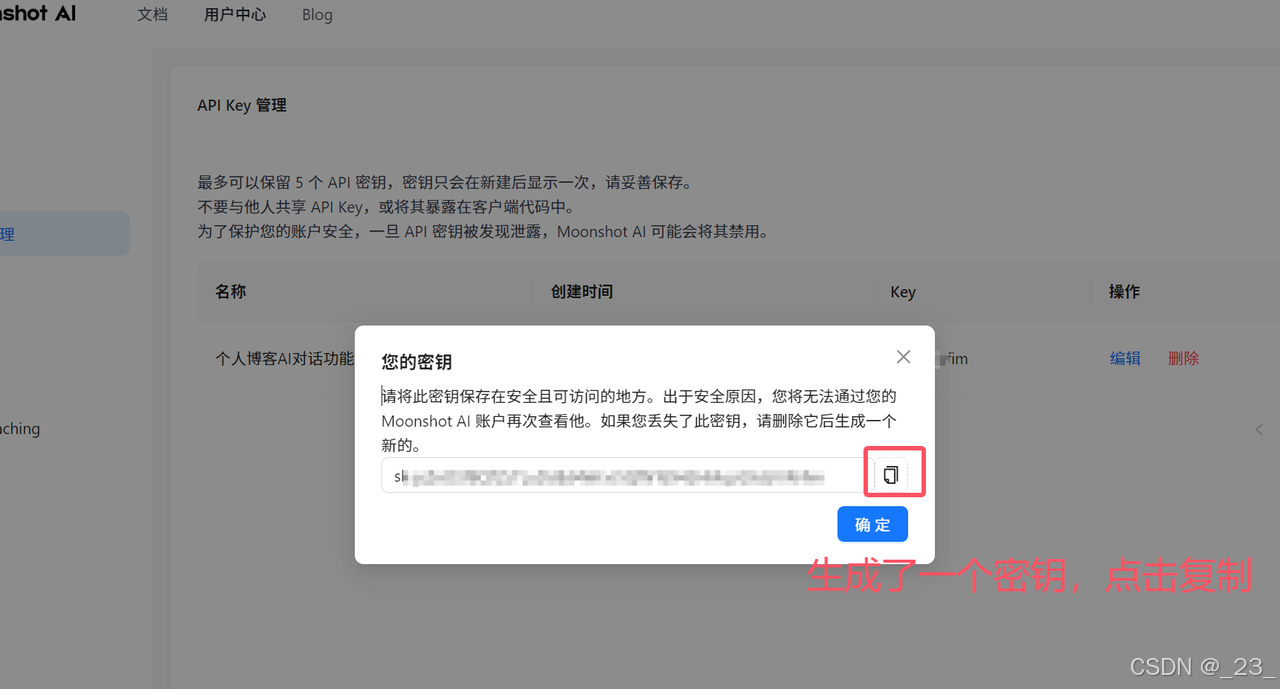This screenshot has height=689, width=1280.
Task: Open the 用户中心 menu item
Action: [234, 14]
